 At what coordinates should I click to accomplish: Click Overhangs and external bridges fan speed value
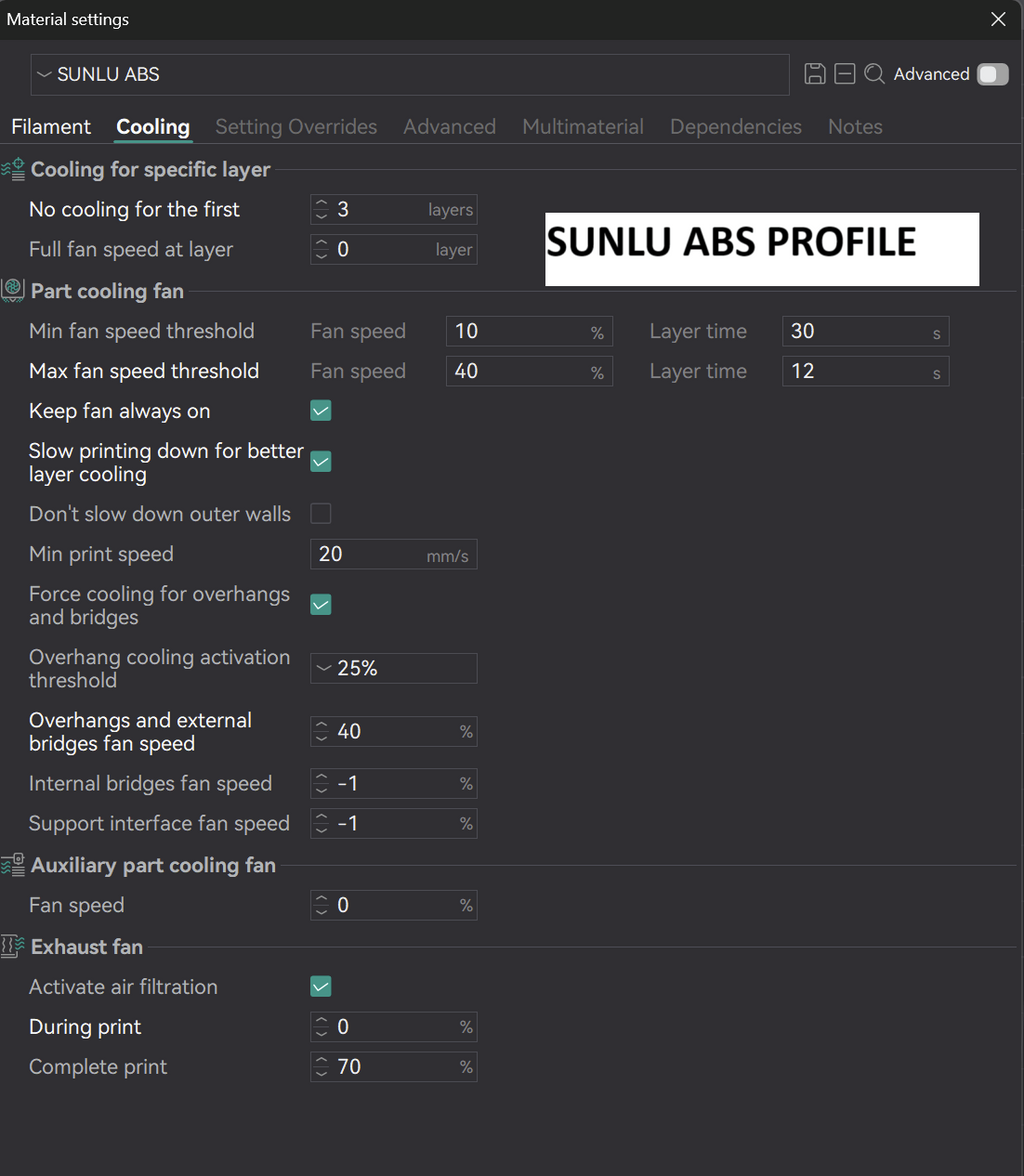394,731
